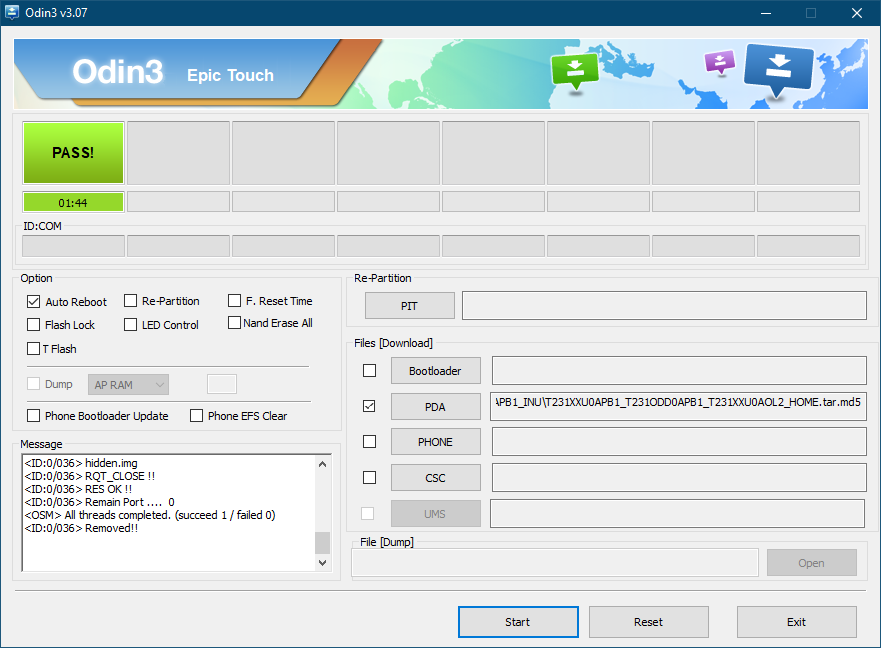
Task: Open the AP RAM dump dropdown
Action: [x=128, y=385]
